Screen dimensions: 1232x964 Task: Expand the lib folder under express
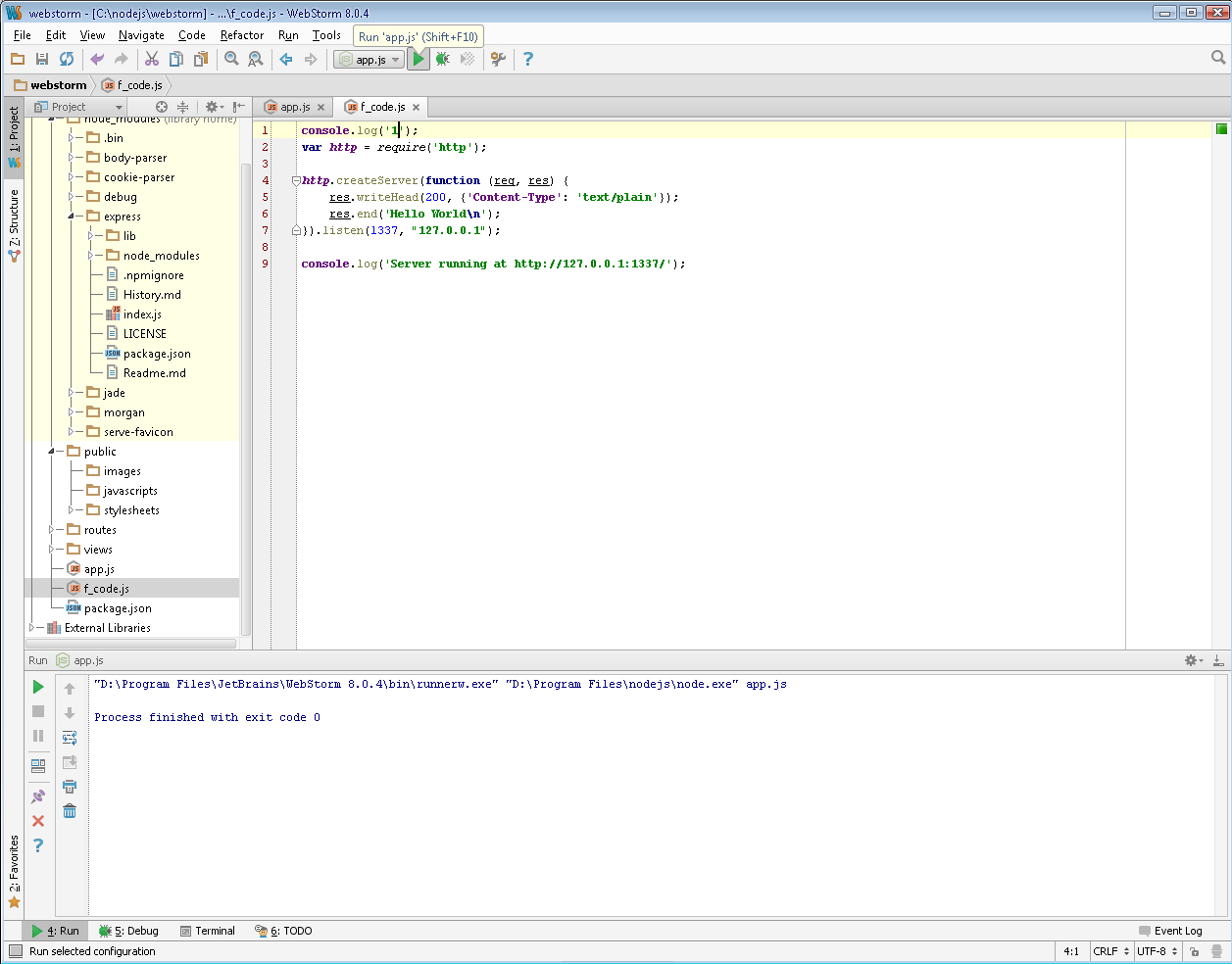click(x=91, y=236)
